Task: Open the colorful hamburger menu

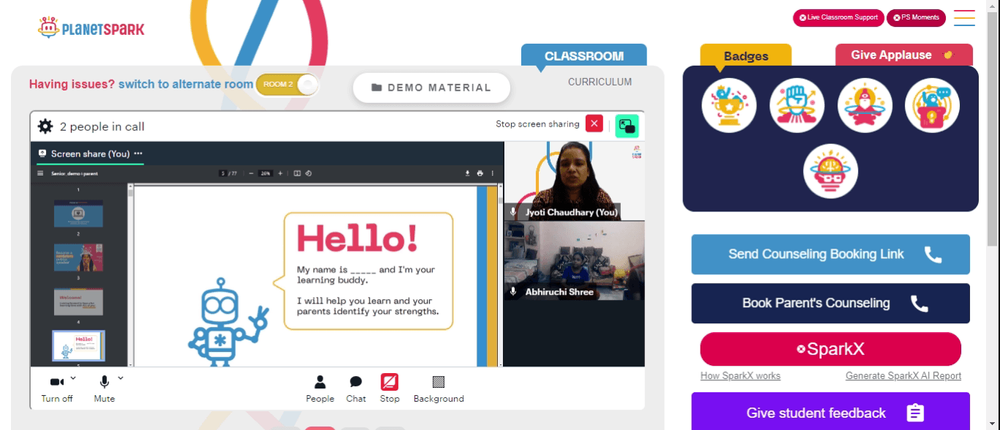Action: click(964, 18)
